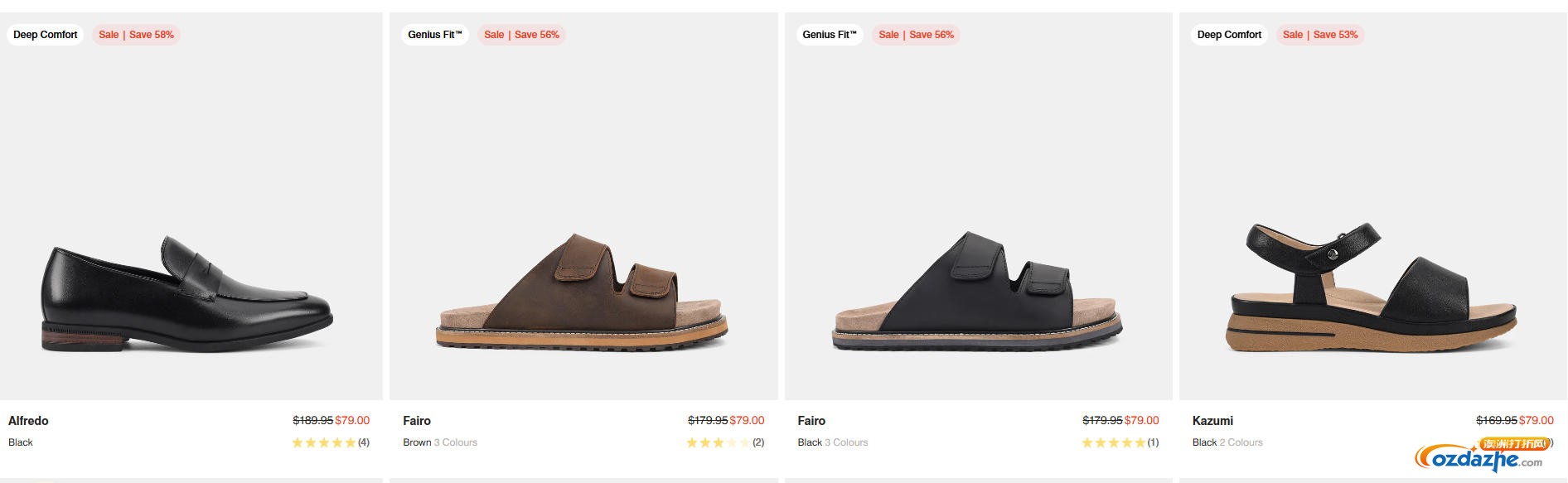Viewport: 1568px width, 483px height.
Task: Click Alfredo's five-star rating
Action: click(324, 442)
